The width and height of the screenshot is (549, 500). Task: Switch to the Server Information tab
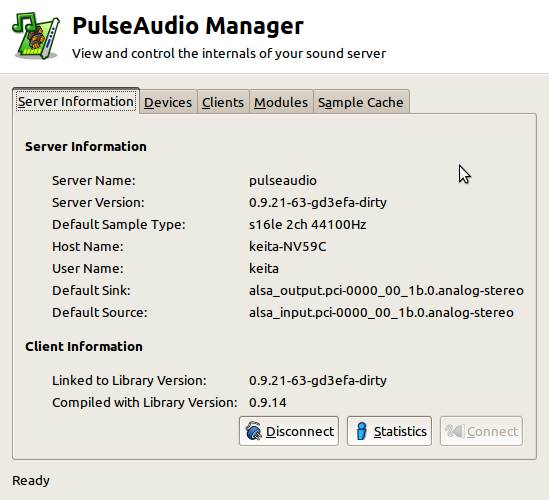click(x=76, y=101)
